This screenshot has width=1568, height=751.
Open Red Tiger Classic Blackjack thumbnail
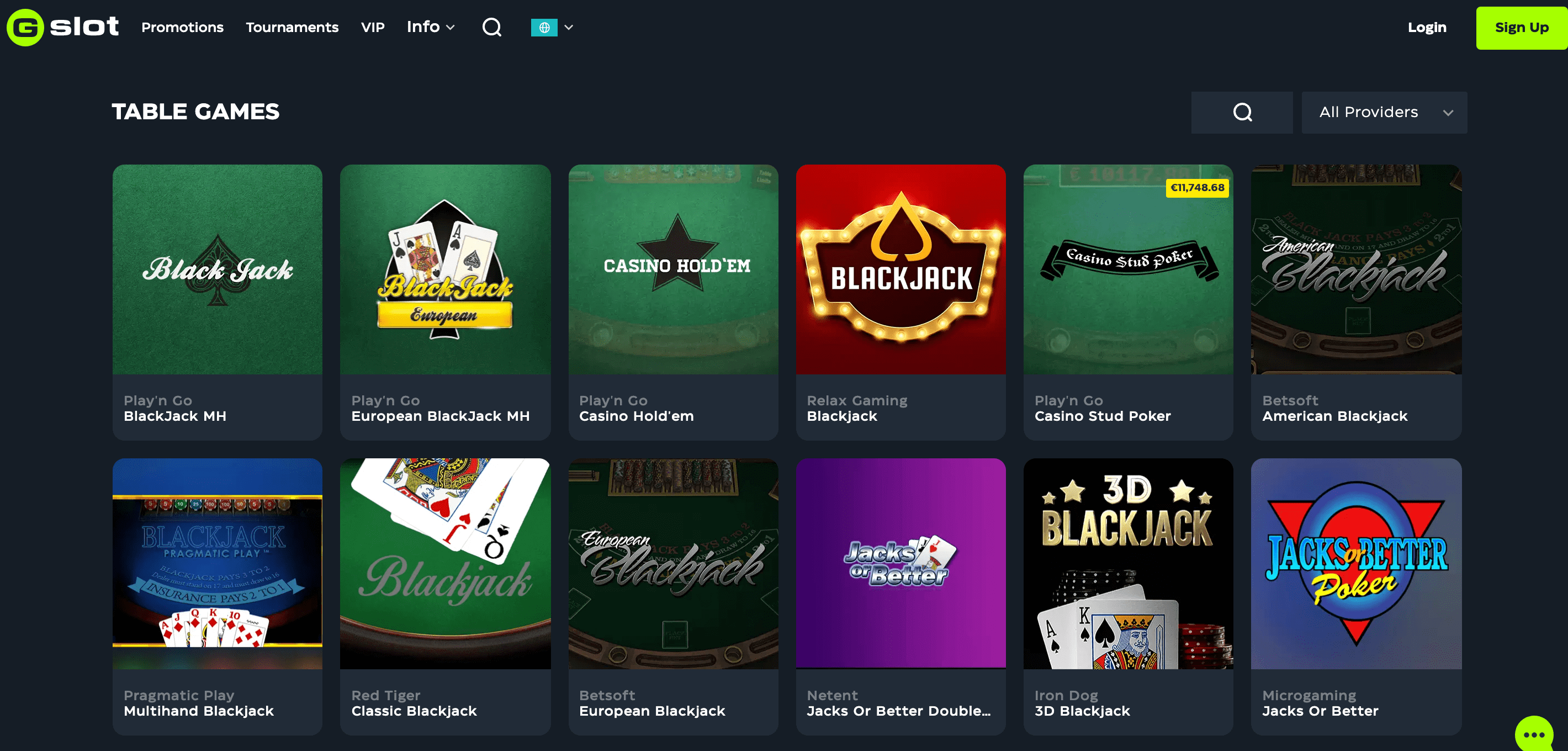coord(445,564)
